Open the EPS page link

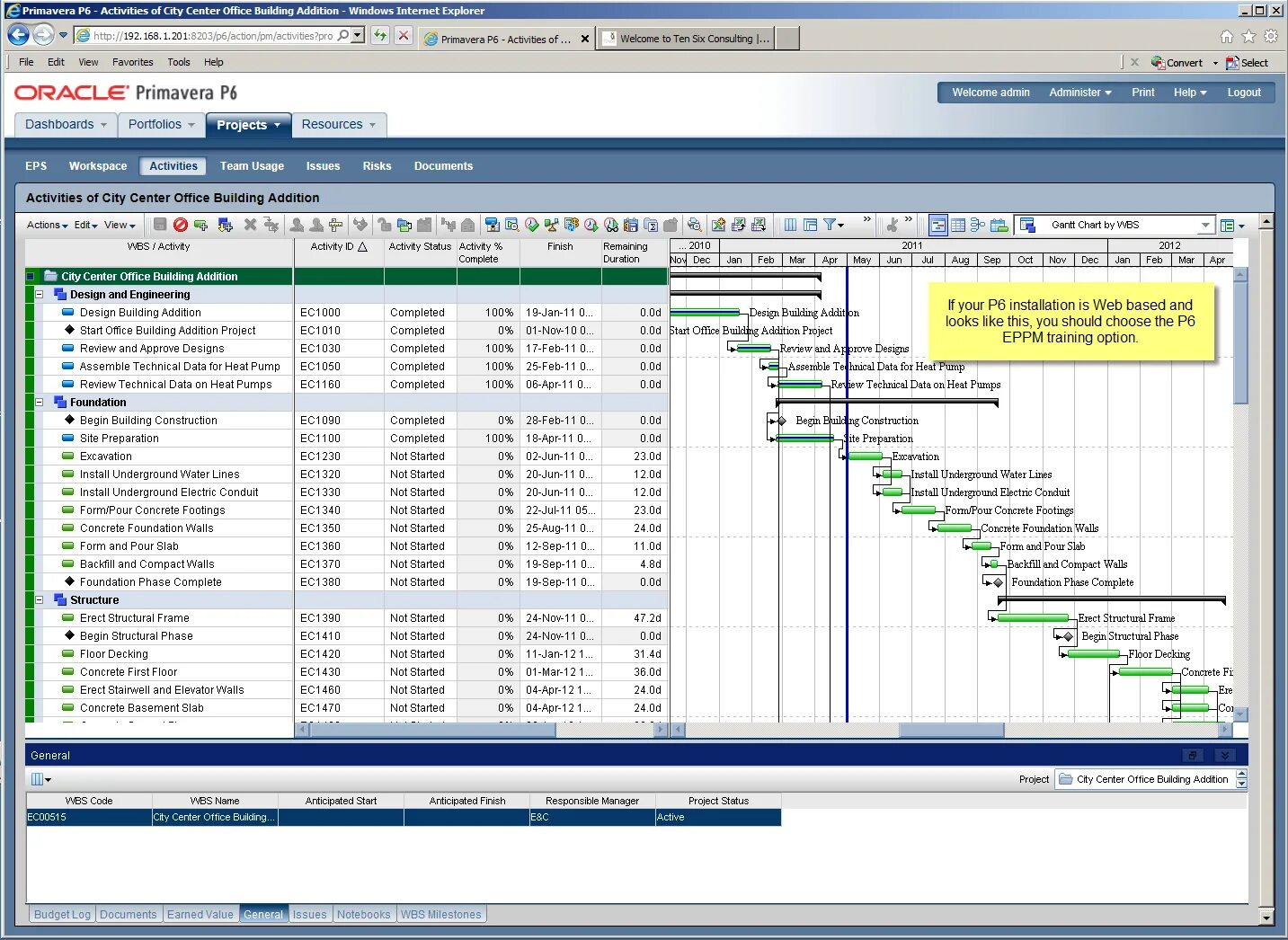coord(36,166)
